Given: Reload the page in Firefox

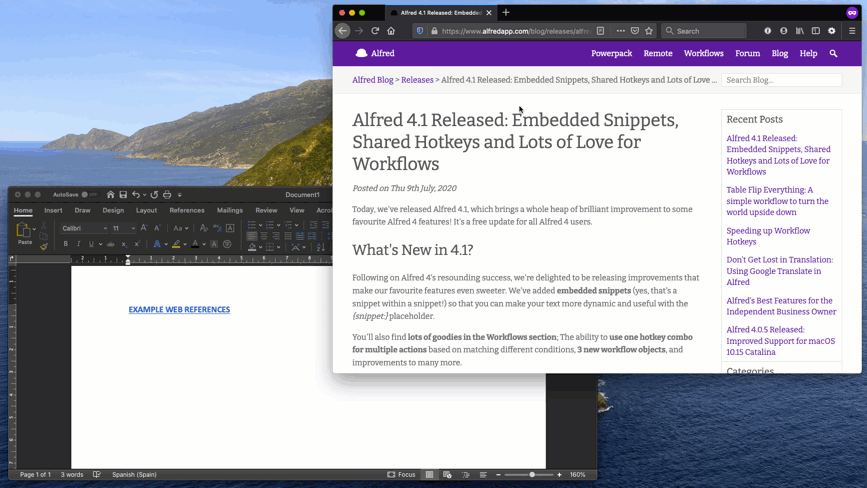Looking at the screenshot, I should click(375, 31).
